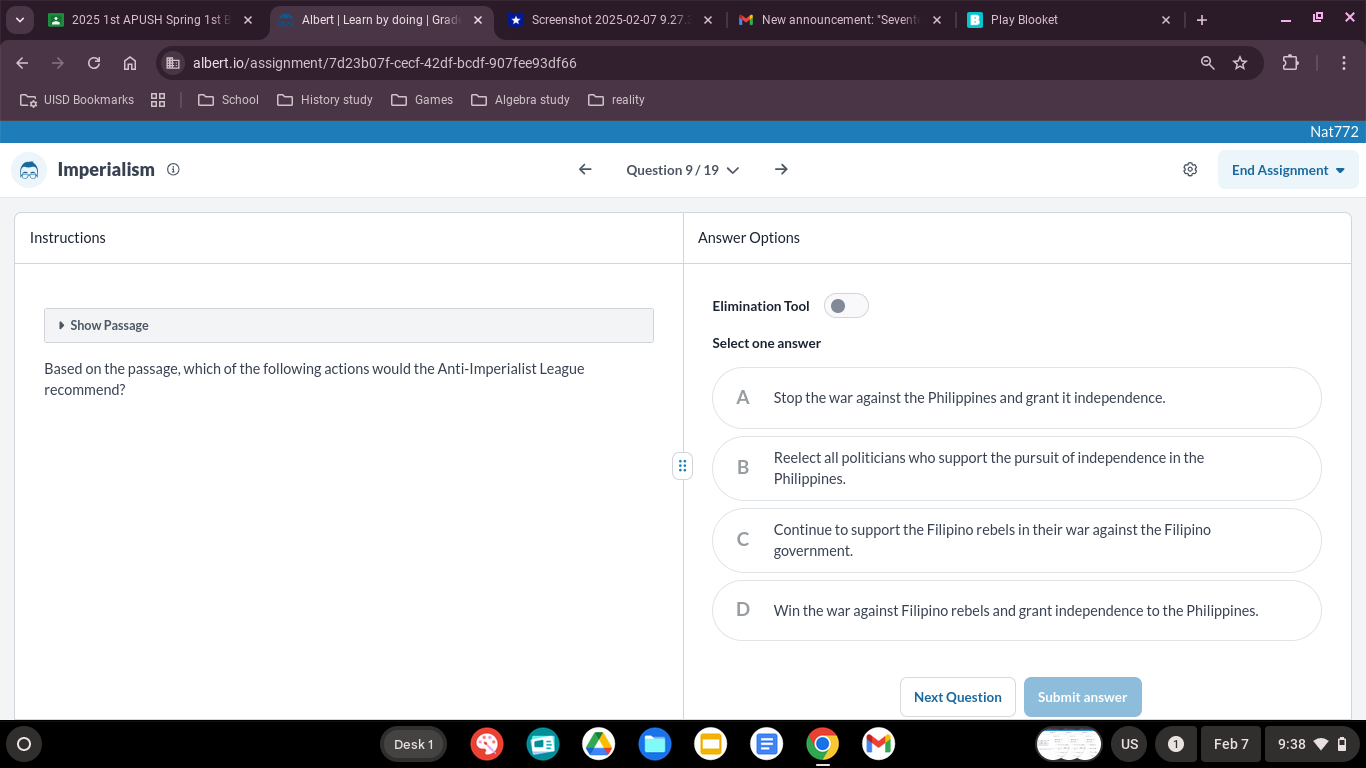Close the New announcement Gmail tab
The width and height of the screenshot is (1366, 768).
click(936, 20)
